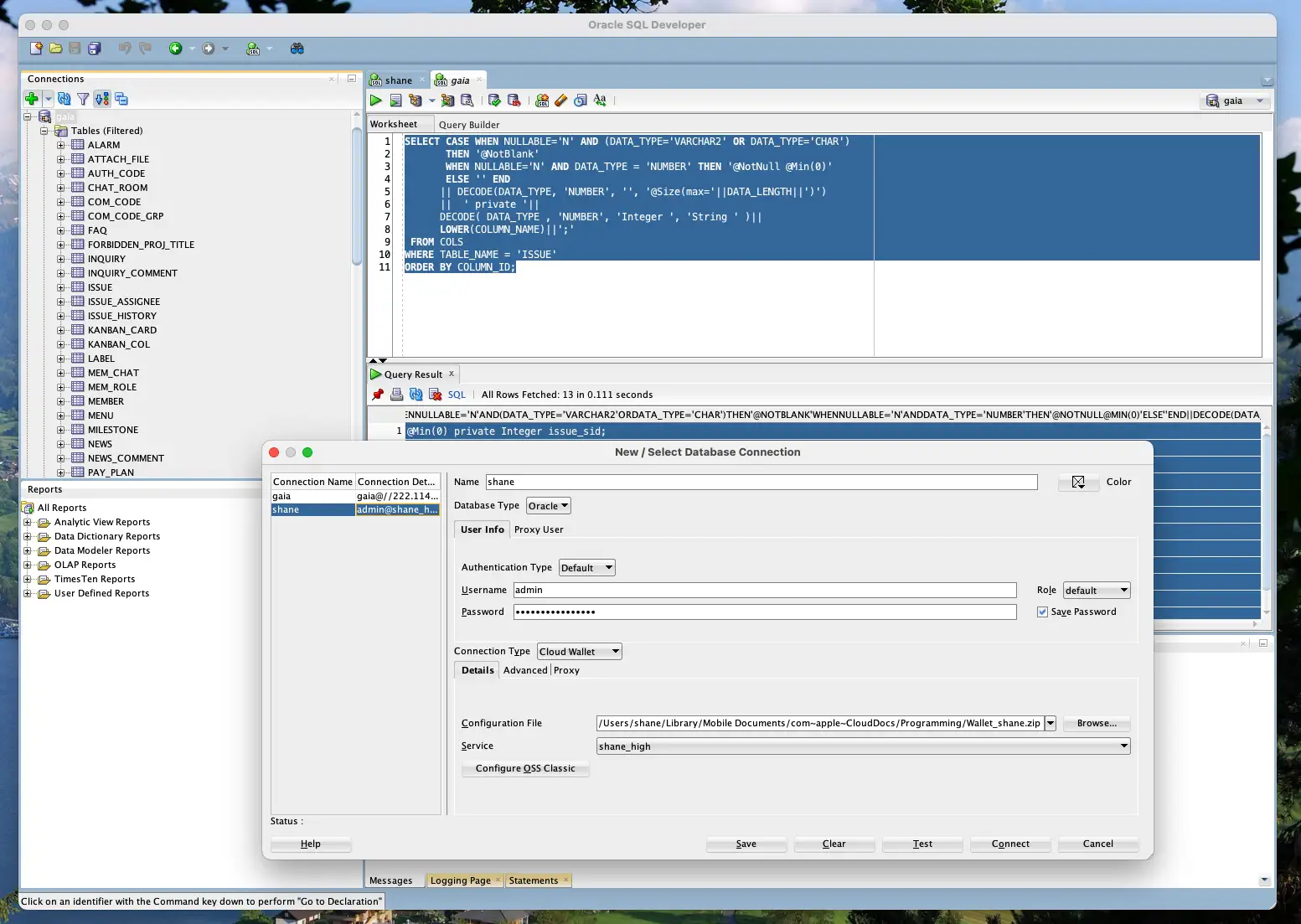The image size is (1301, 924).
Task: Click the Rollback icon in worksheet toolbar
Action: [514, 101]
